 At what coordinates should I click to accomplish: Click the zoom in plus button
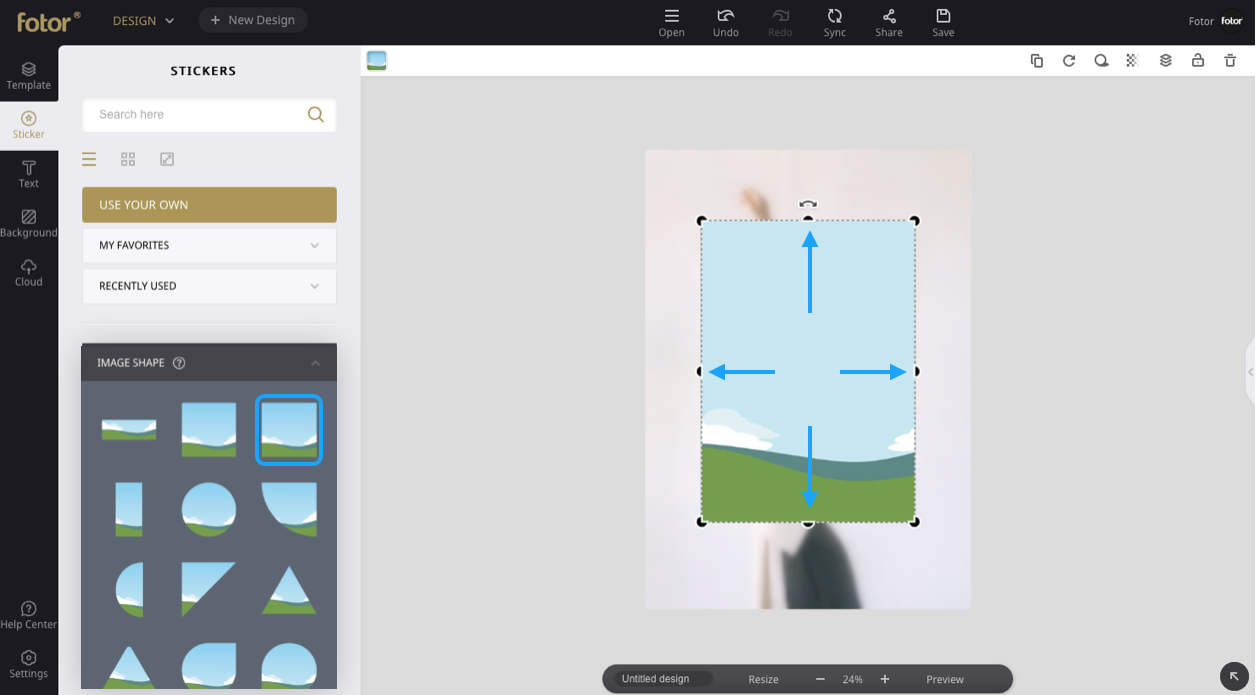885,679
